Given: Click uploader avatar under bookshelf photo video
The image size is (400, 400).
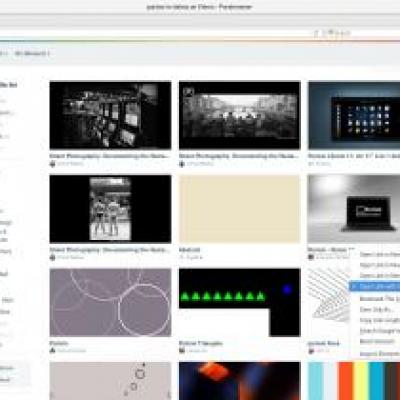Looking at the screenshot, I should click(x=52, y=164).
